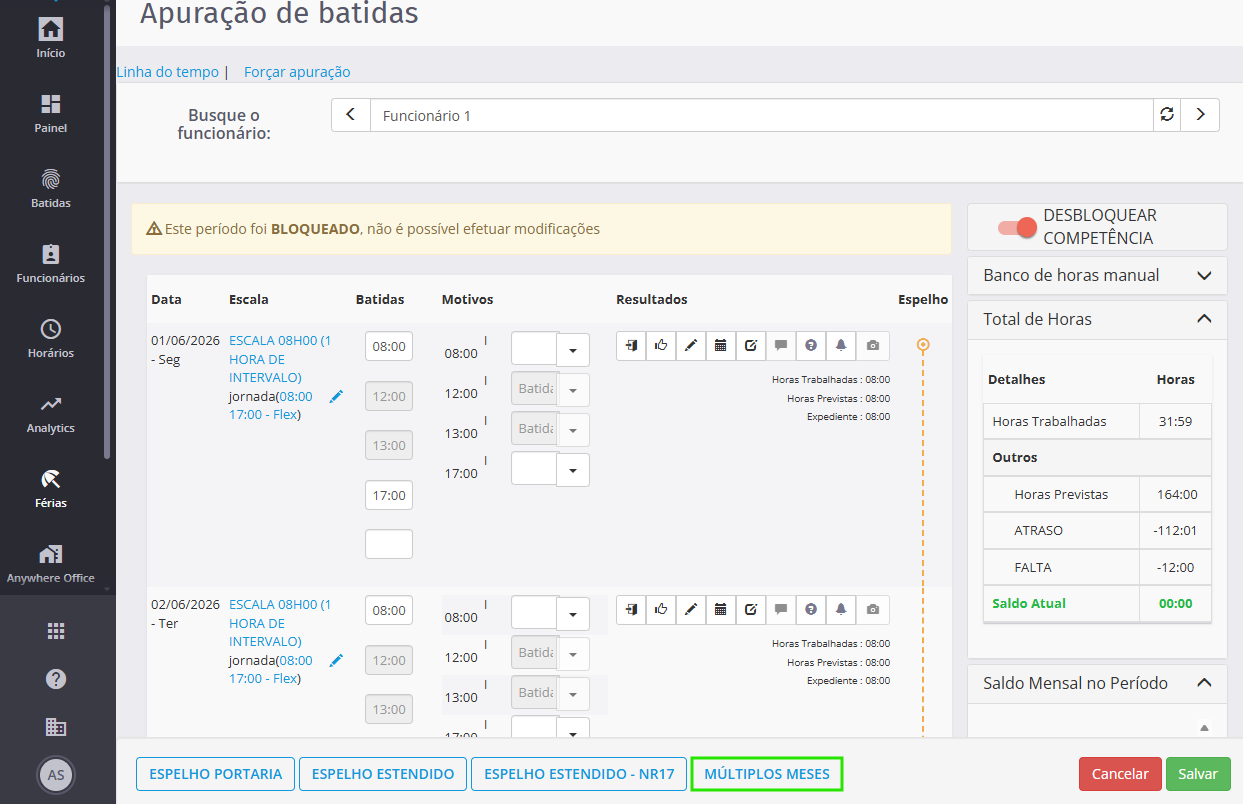Open the 12:00 motivo dropdown for 01/06/2026
Image resolution: width=1243 pixels, height=804 pixels.
(x=573, y=390)
